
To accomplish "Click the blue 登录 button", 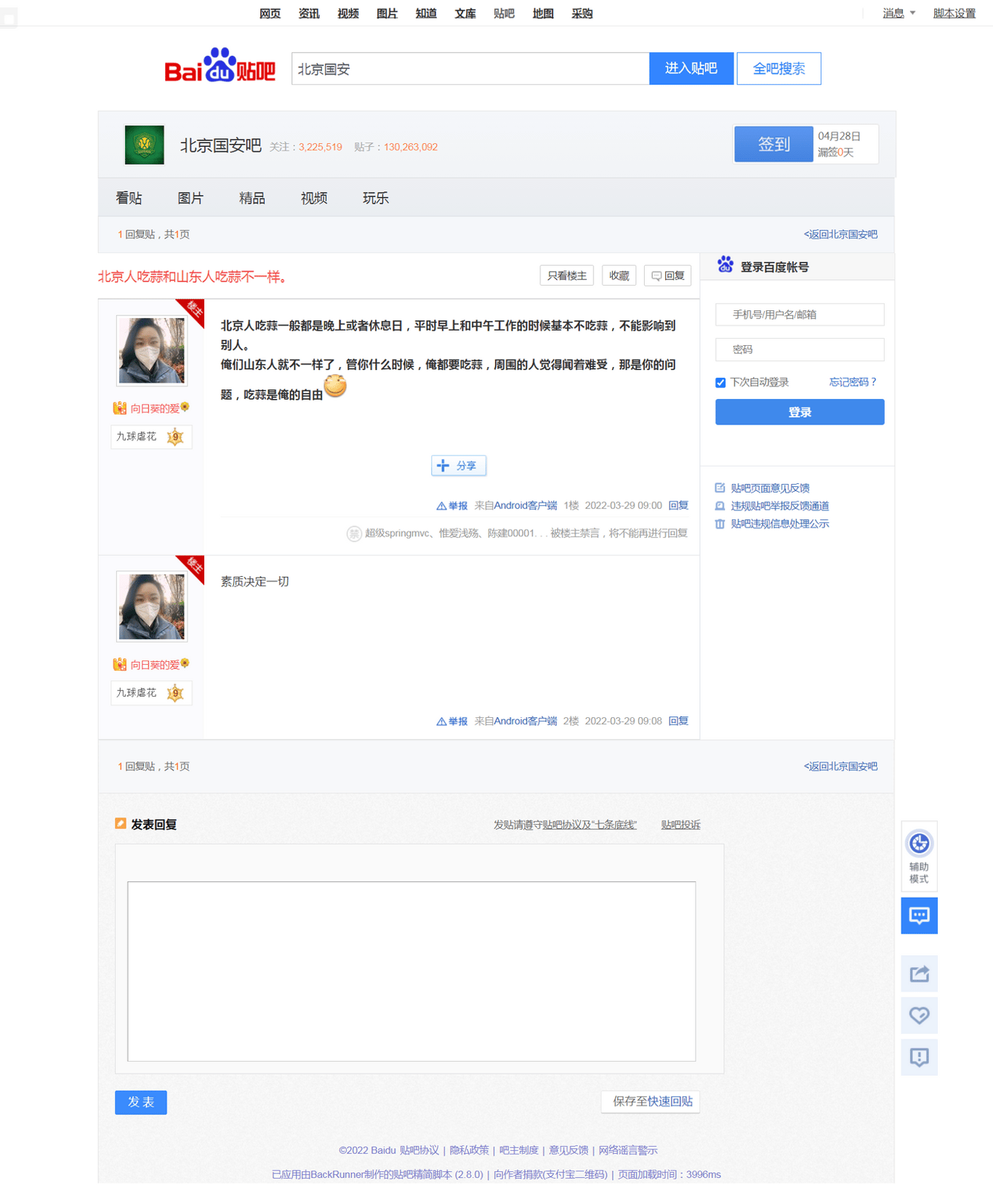I will (x=800, y=412).
